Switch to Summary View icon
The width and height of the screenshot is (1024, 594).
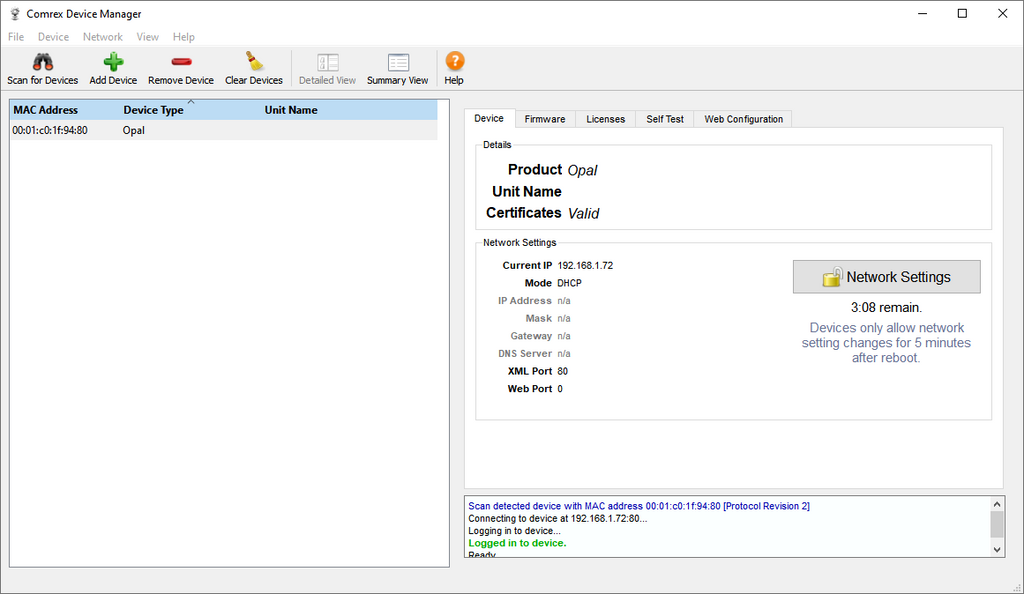(398, 62)
